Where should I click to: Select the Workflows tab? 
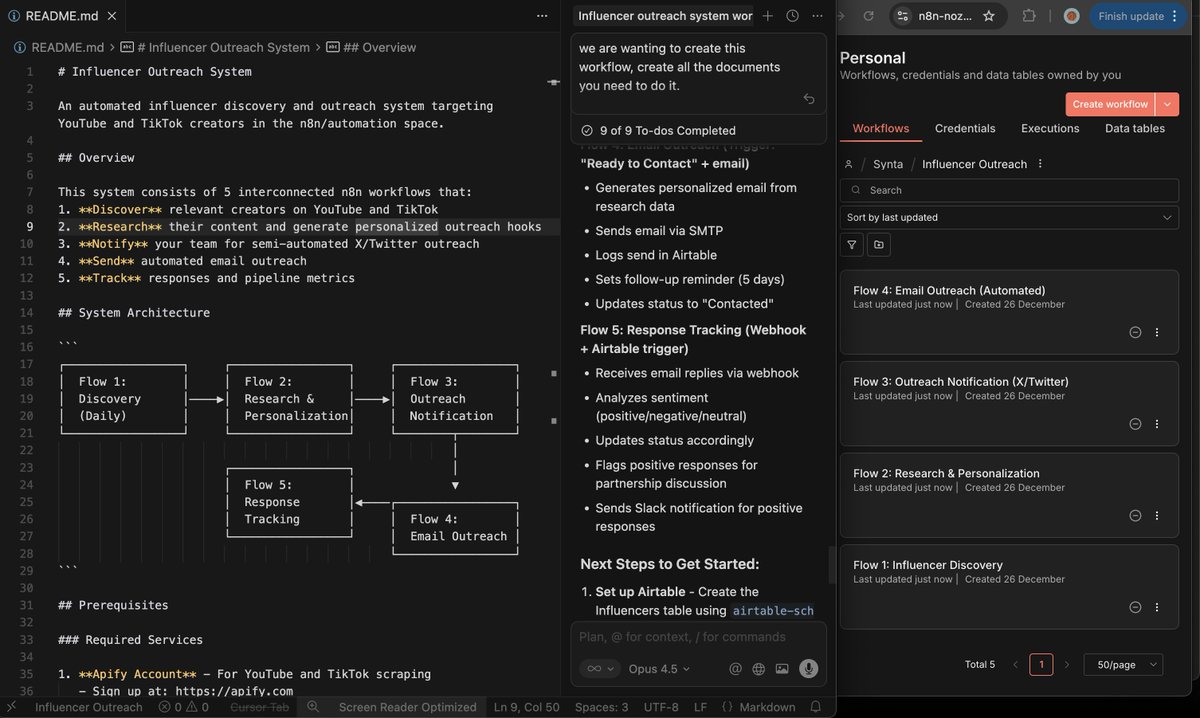tap(881, 128)
